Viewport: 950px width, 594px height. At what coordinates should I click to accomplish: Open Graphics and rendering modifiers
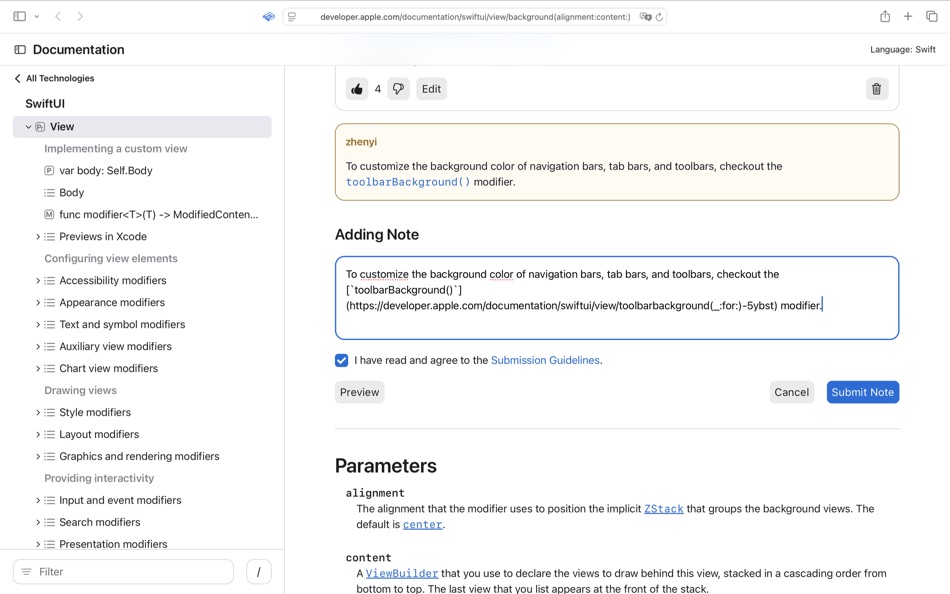click(x=139, y=456)
